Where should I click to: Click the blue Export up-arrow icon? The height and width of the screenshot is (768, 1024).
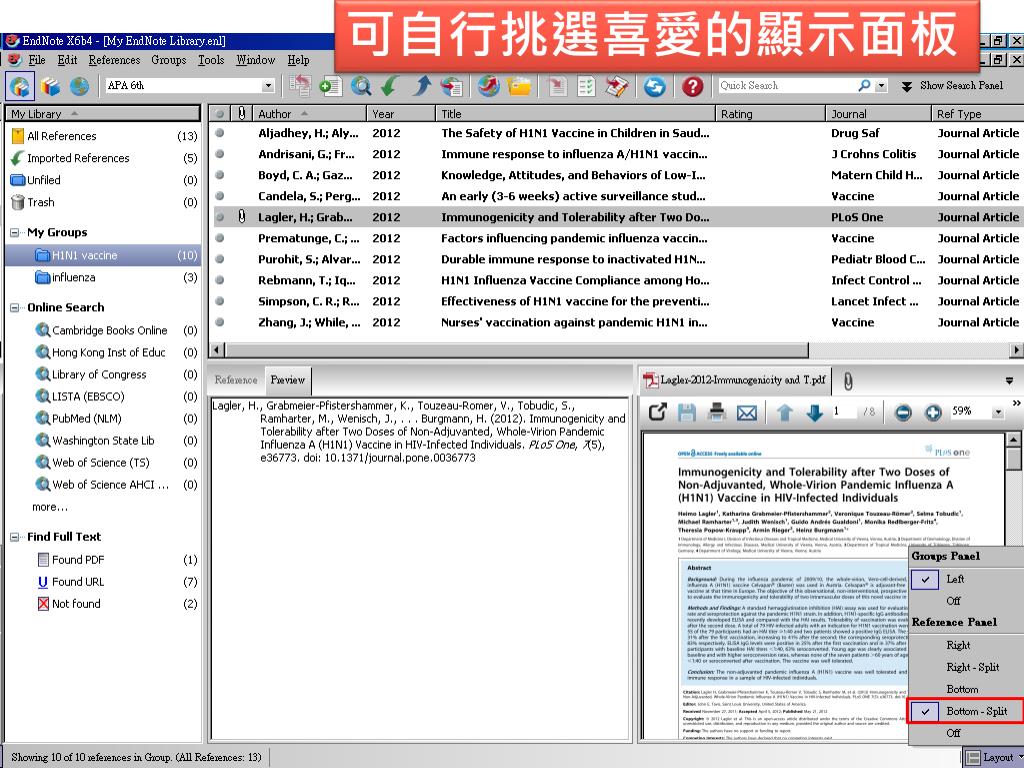[423, 86]
